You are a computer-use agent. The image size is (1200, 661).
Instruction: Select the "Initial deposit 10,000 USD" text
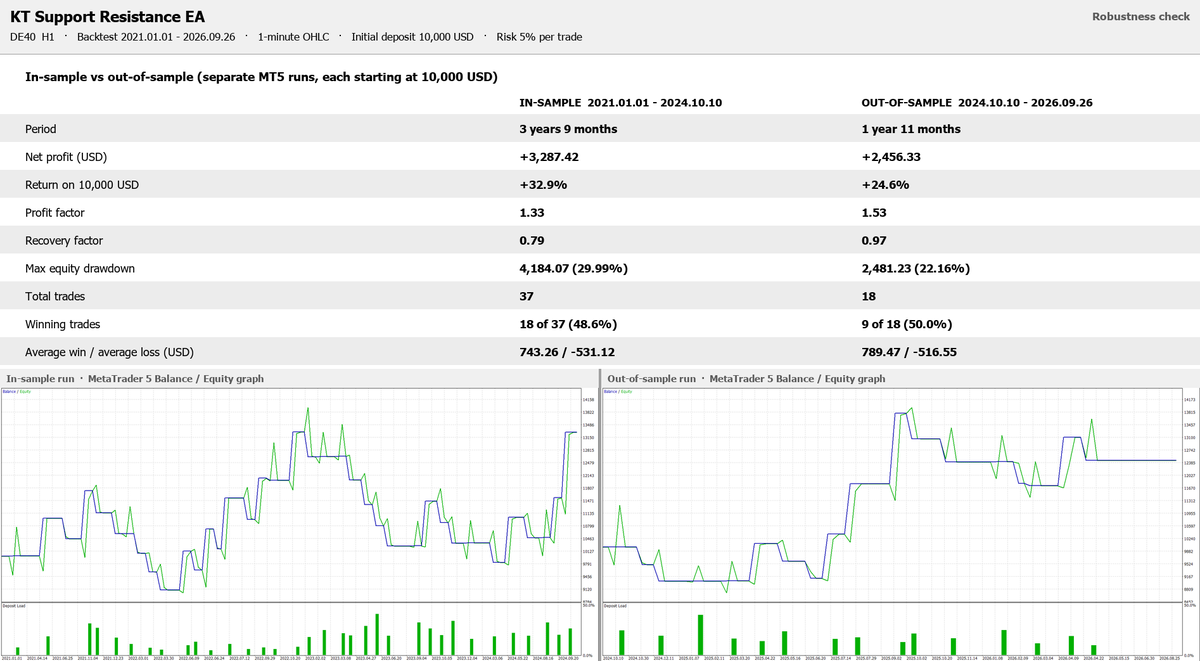pos(412,37)
